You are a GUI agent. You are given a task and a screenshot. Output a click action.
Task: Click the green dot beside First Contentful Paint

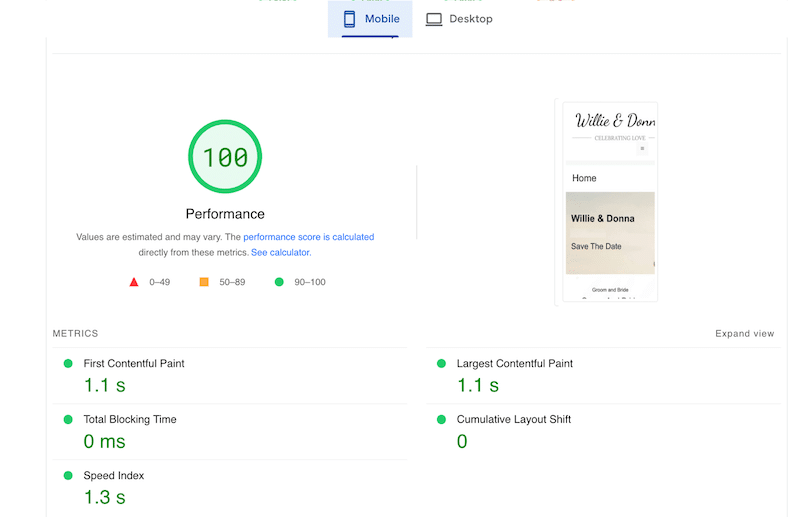point(68,364)
